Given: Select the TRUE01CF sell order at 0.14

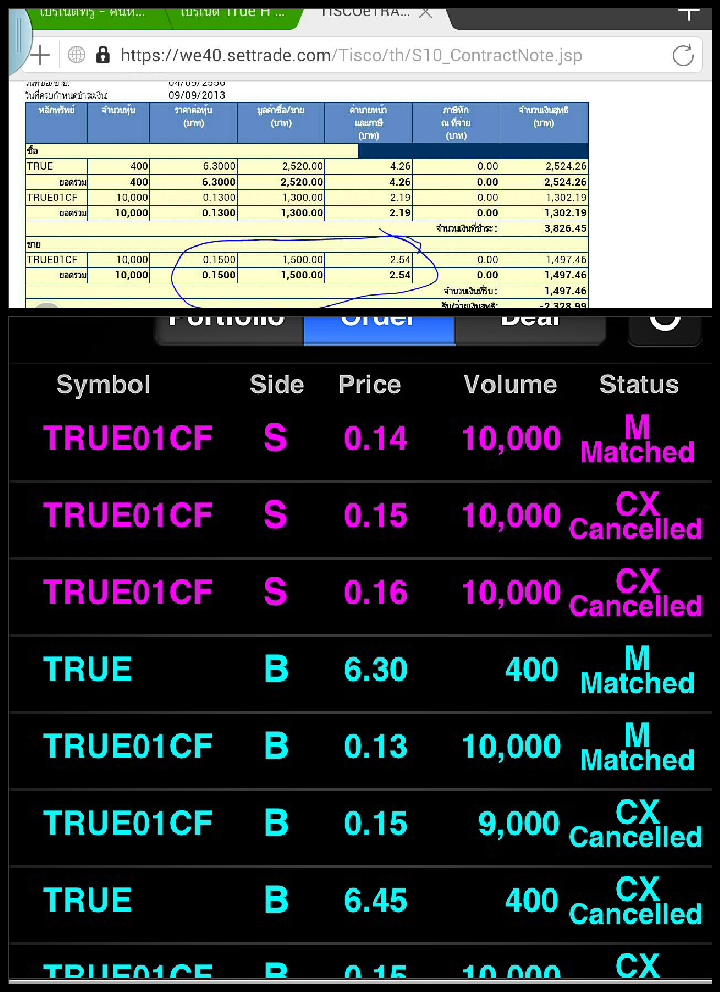Looking at the screenshot, I should click(360, 440).
